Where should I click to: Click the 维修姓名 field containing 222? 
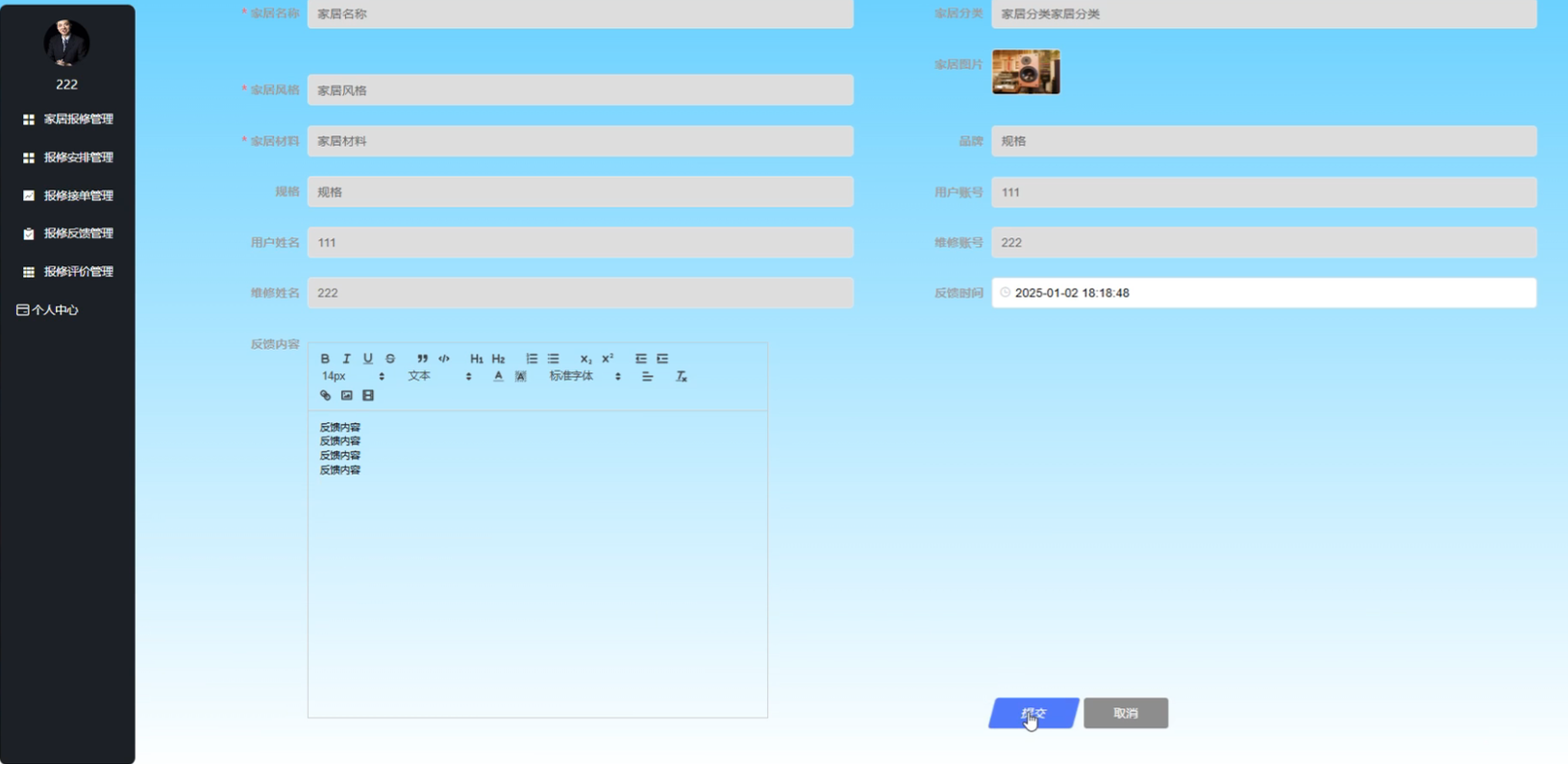(x=581, y=293)
